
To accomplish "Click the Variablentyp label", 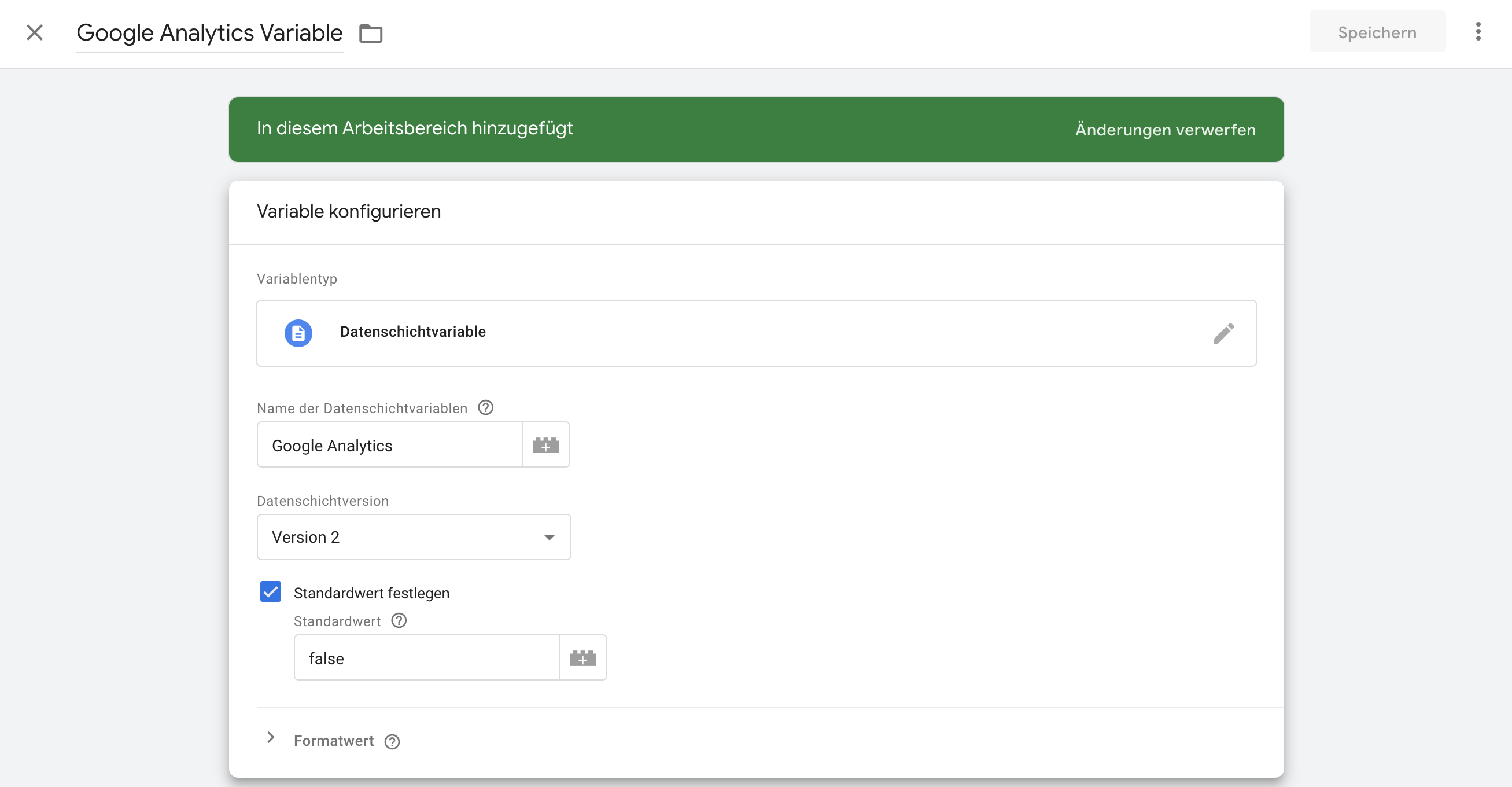I will coord(297,279).
